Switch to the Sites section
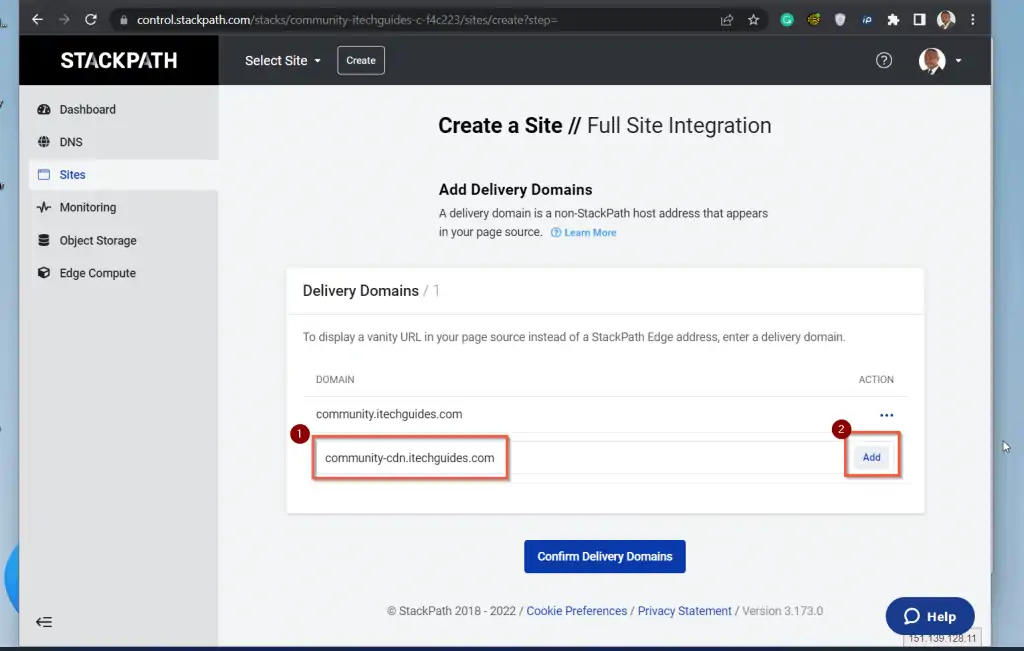The height and width of the screenshot is (651, 1024). [x=72, y=174]
